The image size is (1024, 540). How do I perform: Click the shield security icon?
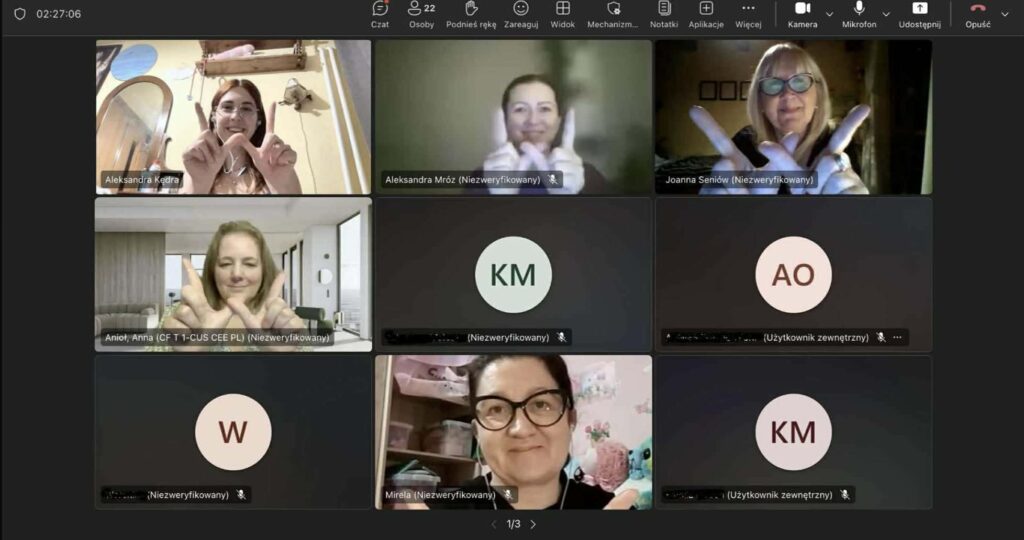[x=19, y=14]
